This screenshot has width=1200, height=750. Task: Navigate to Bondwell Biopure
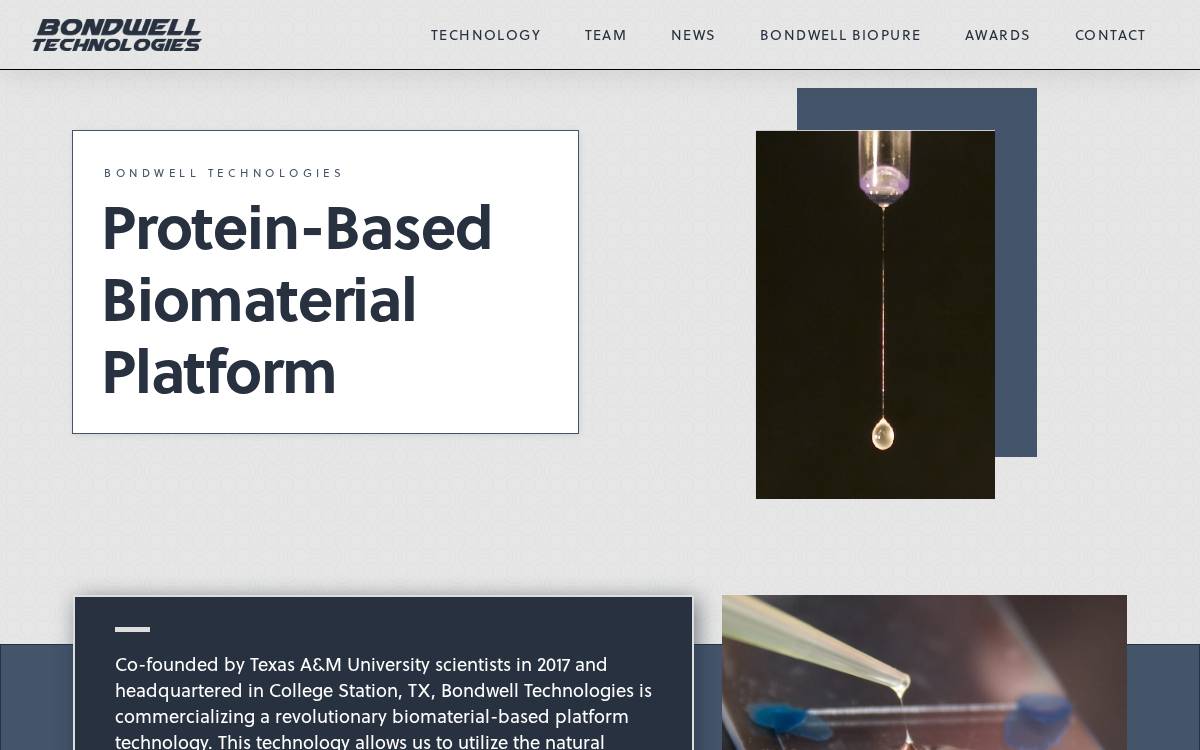[840, 35]
